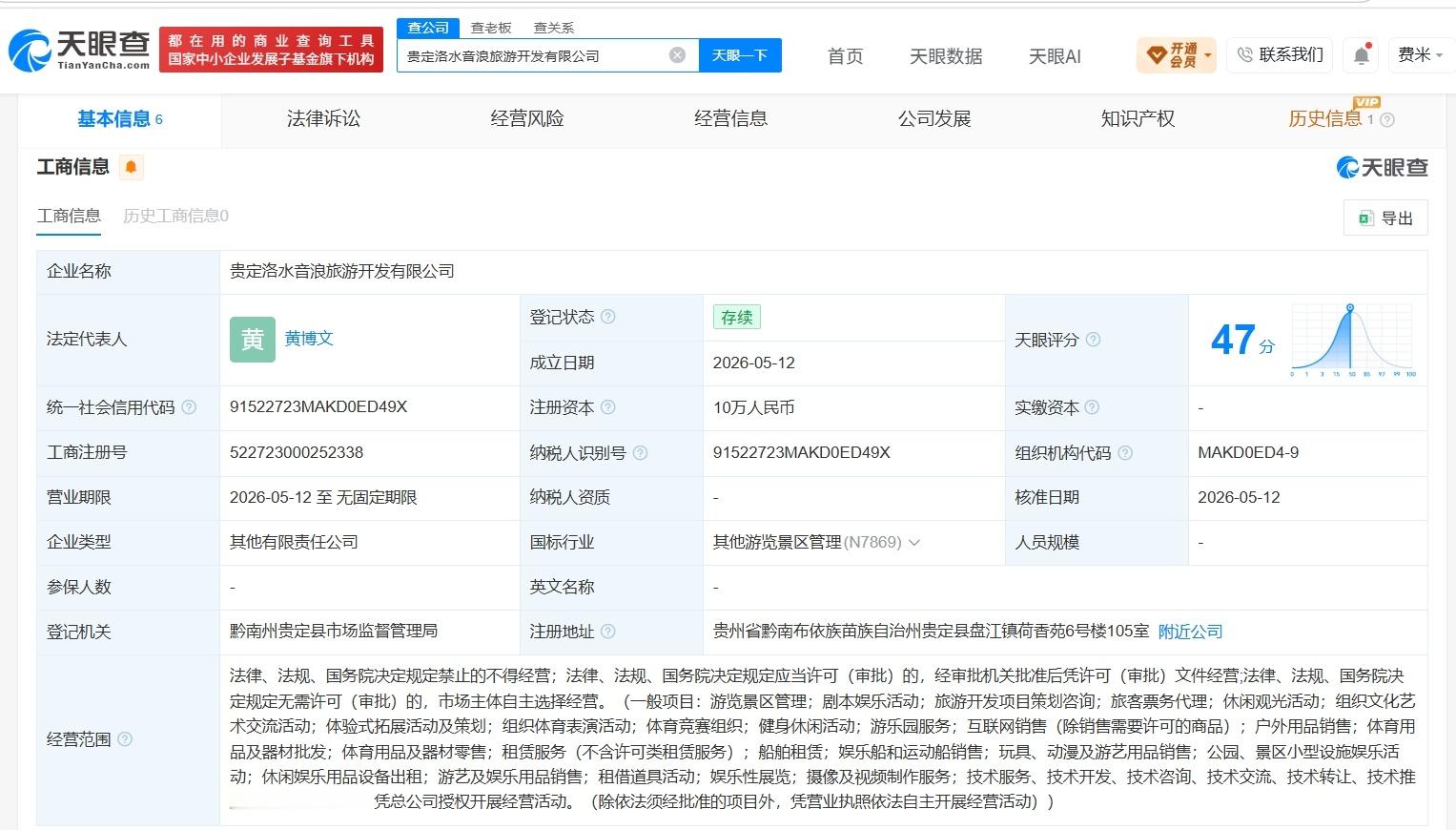This screenshot has width=1456, height=830.
Task: Click help icon next to 天眼评分
Action: 1093,340
